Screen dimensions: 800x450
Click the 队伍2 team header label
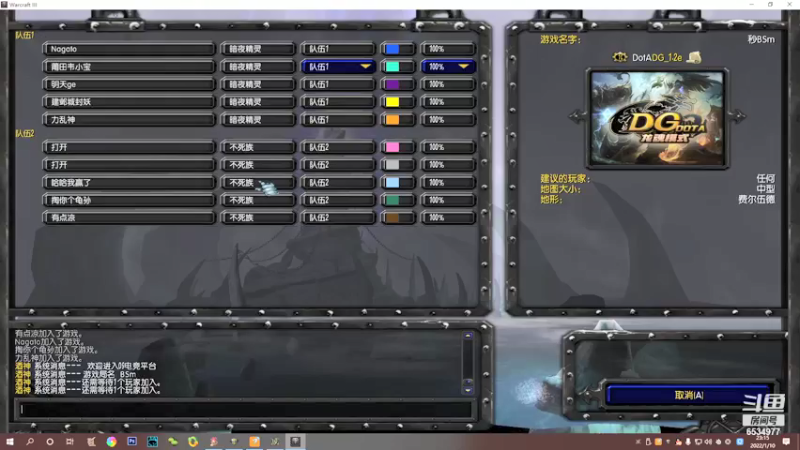(x=24, y=133)
